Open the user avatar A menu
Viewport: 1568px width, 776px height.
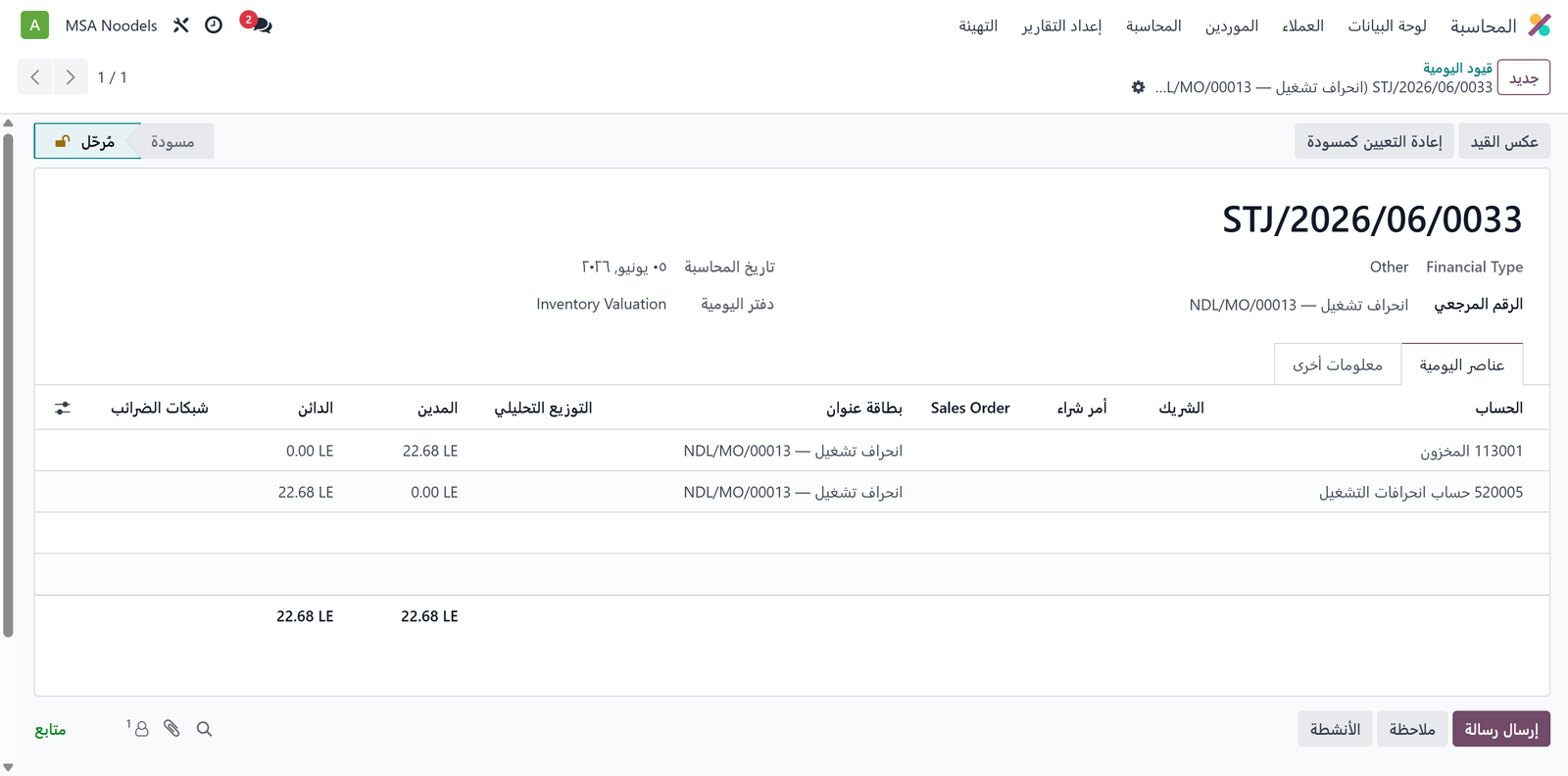point(35,25)
